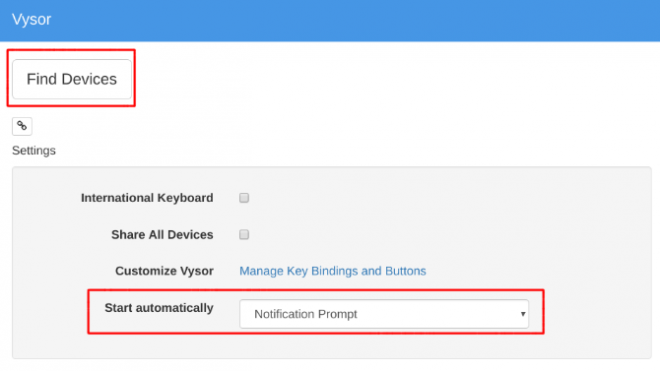Click the blue Vysor header bar
Viewport: 660px width, 371px height.
click(330, 20)
